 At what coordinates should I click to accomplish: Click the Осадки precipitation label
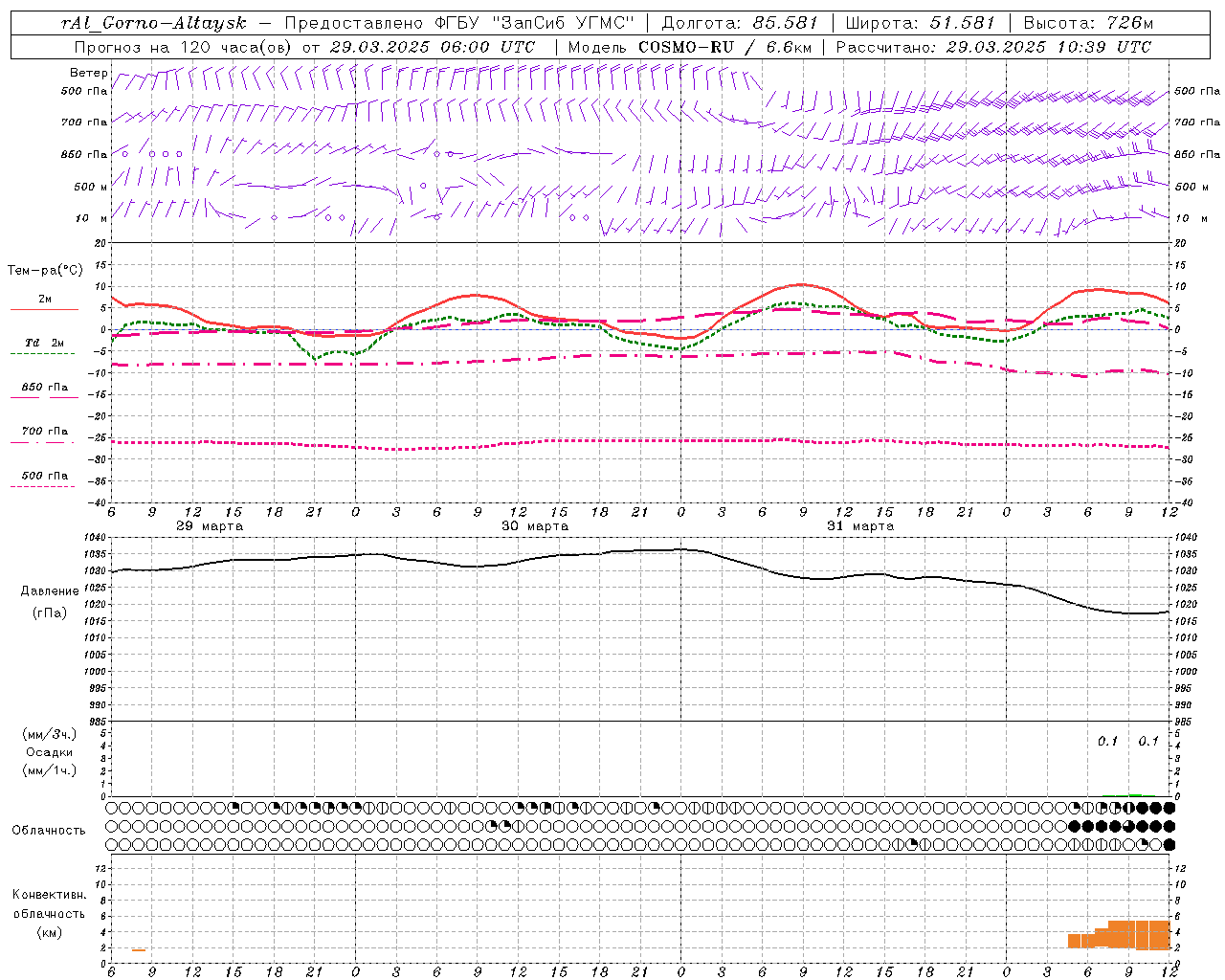(50, 752)
